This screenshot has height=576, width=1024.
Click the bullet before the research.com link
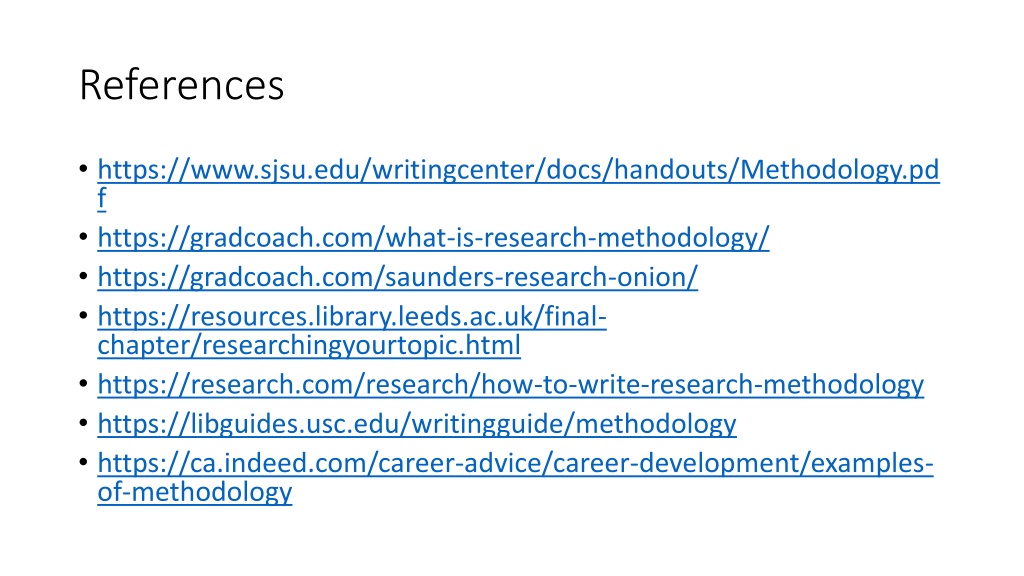[84, 383]
